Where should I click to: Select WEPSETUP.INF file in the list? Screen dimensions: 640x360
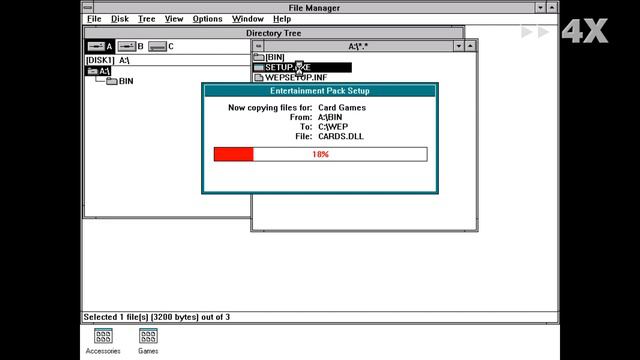click(x=291, y=77)
